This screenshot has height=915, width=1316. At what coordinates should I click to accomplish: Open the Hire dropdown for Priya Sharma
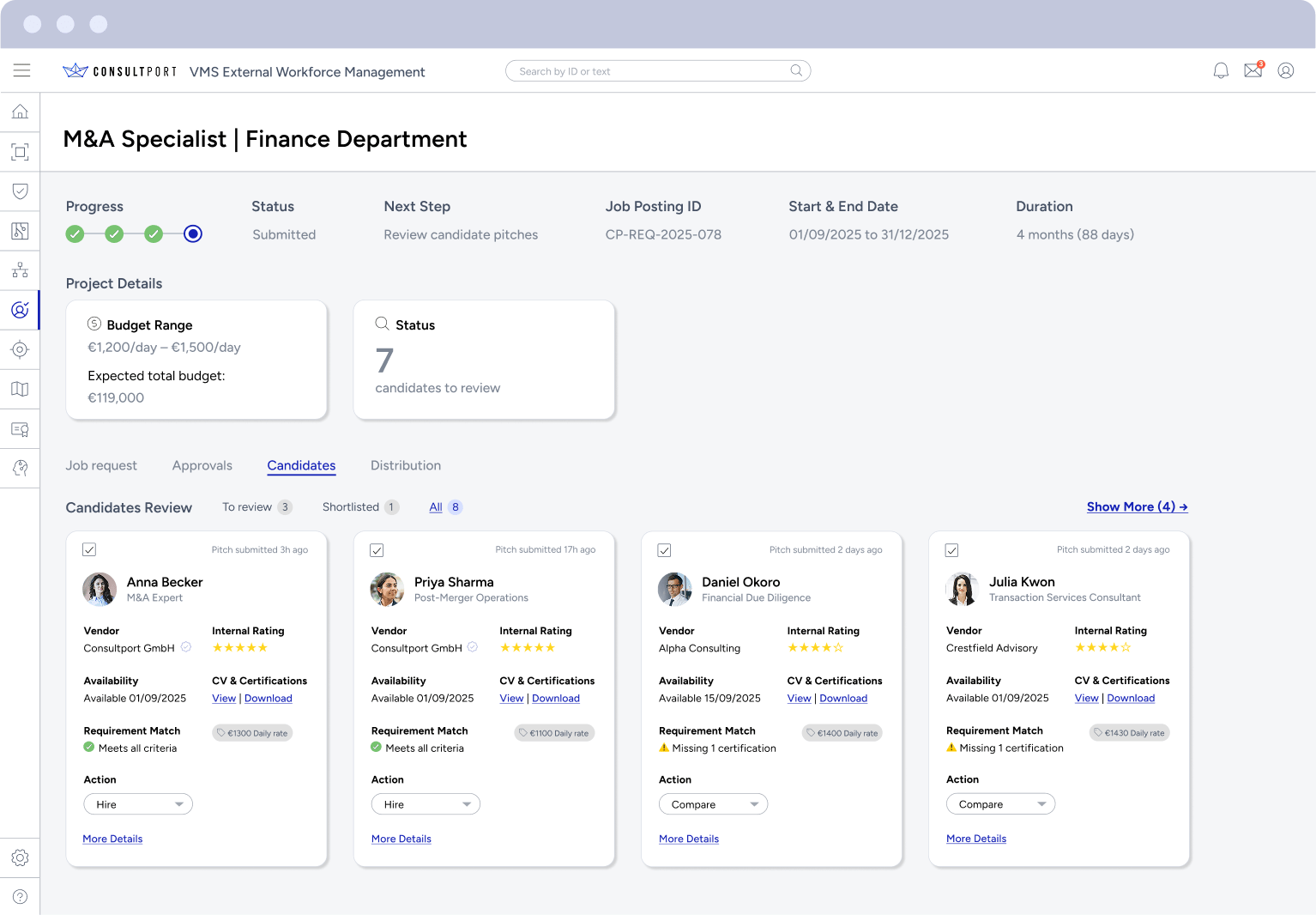[426, 803]
